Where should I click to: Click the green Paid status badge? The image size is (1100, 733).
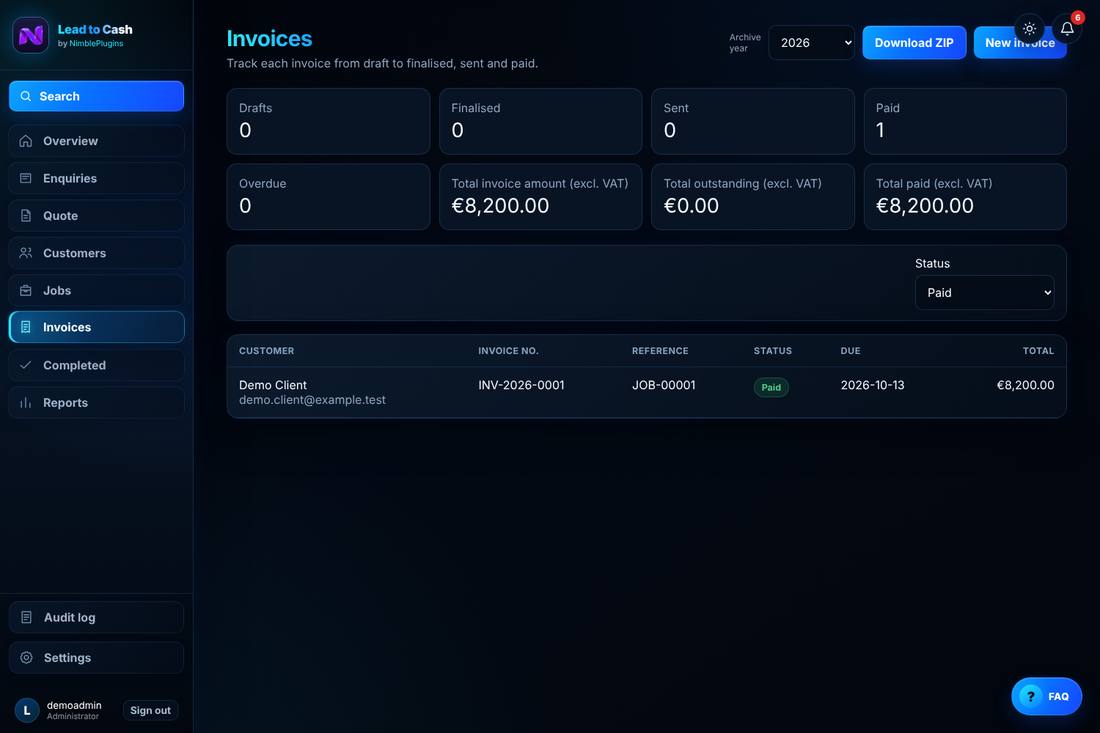(771, 387)
